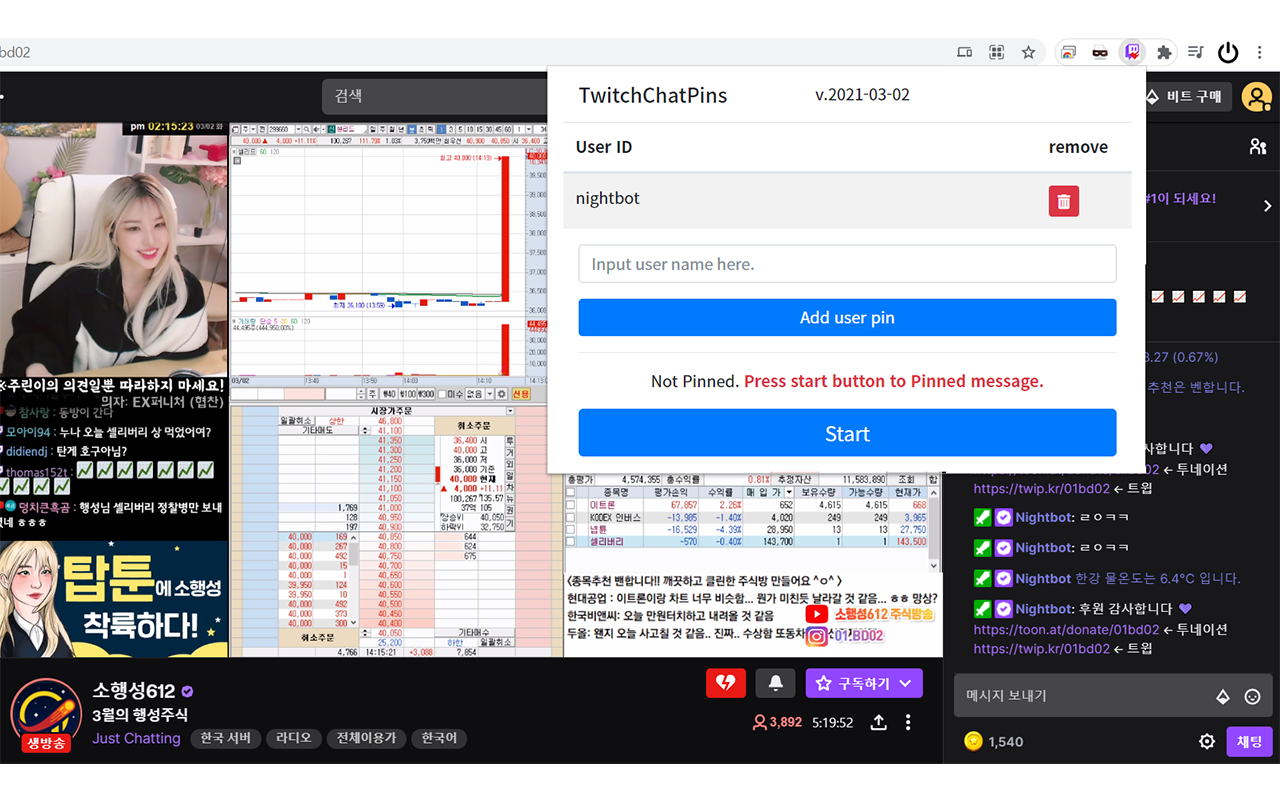The width and height of the screenshot is (1280, 800).
Task: Click the 한국어 tag
Action: tap(439, 738)
